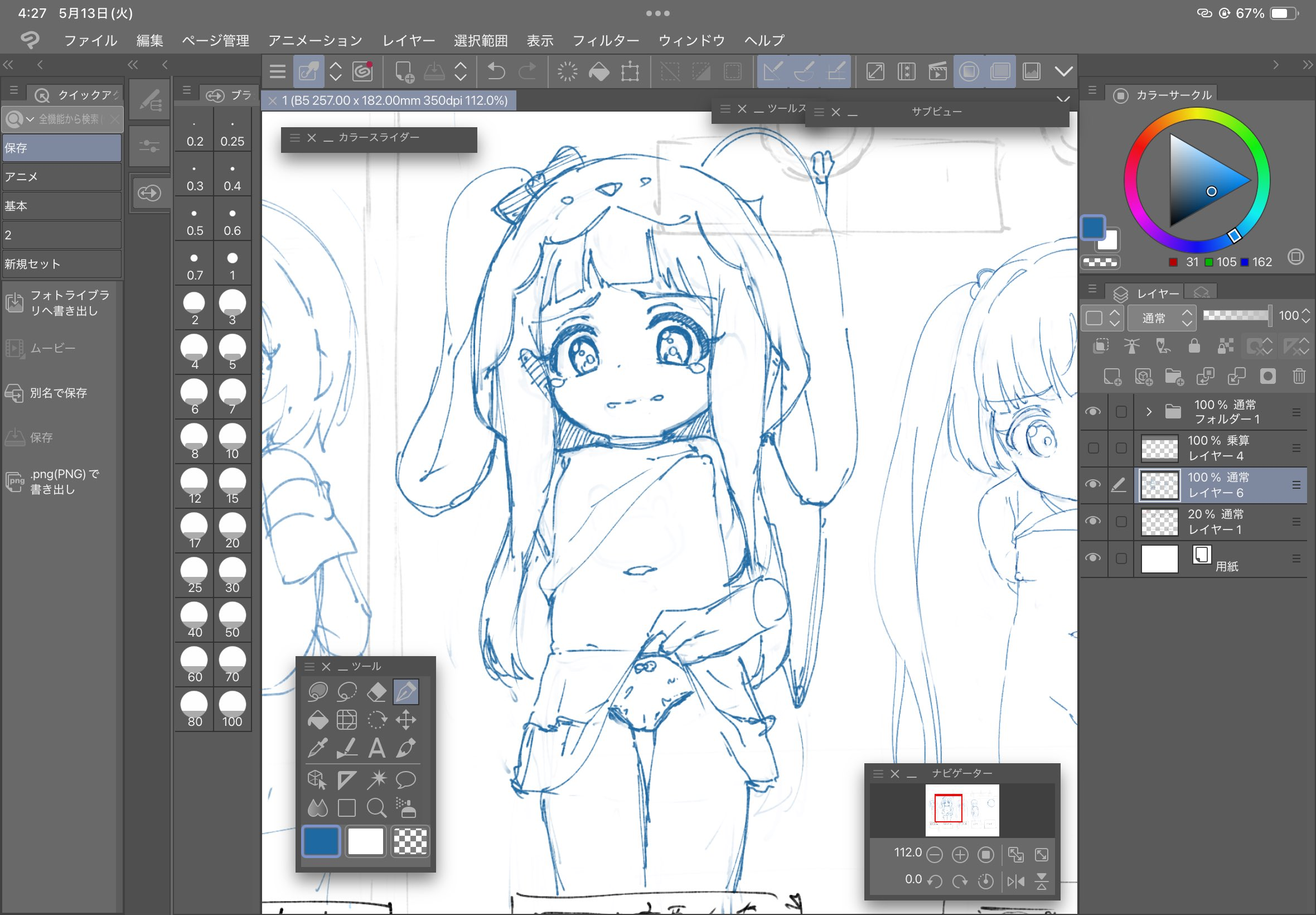Open the フィルター menu

tap(606, 41)
